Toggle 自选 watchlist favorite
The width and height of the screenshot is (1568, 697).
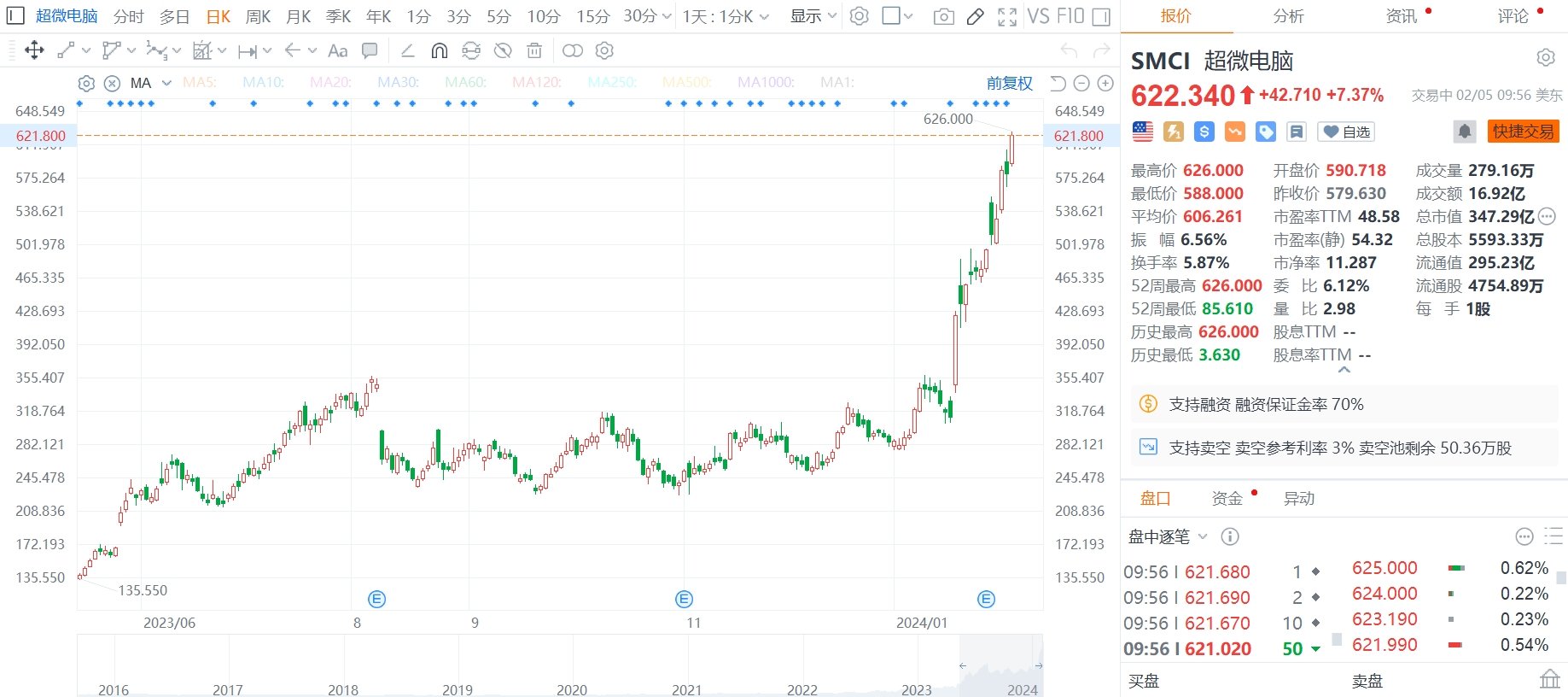[1346, 132]
